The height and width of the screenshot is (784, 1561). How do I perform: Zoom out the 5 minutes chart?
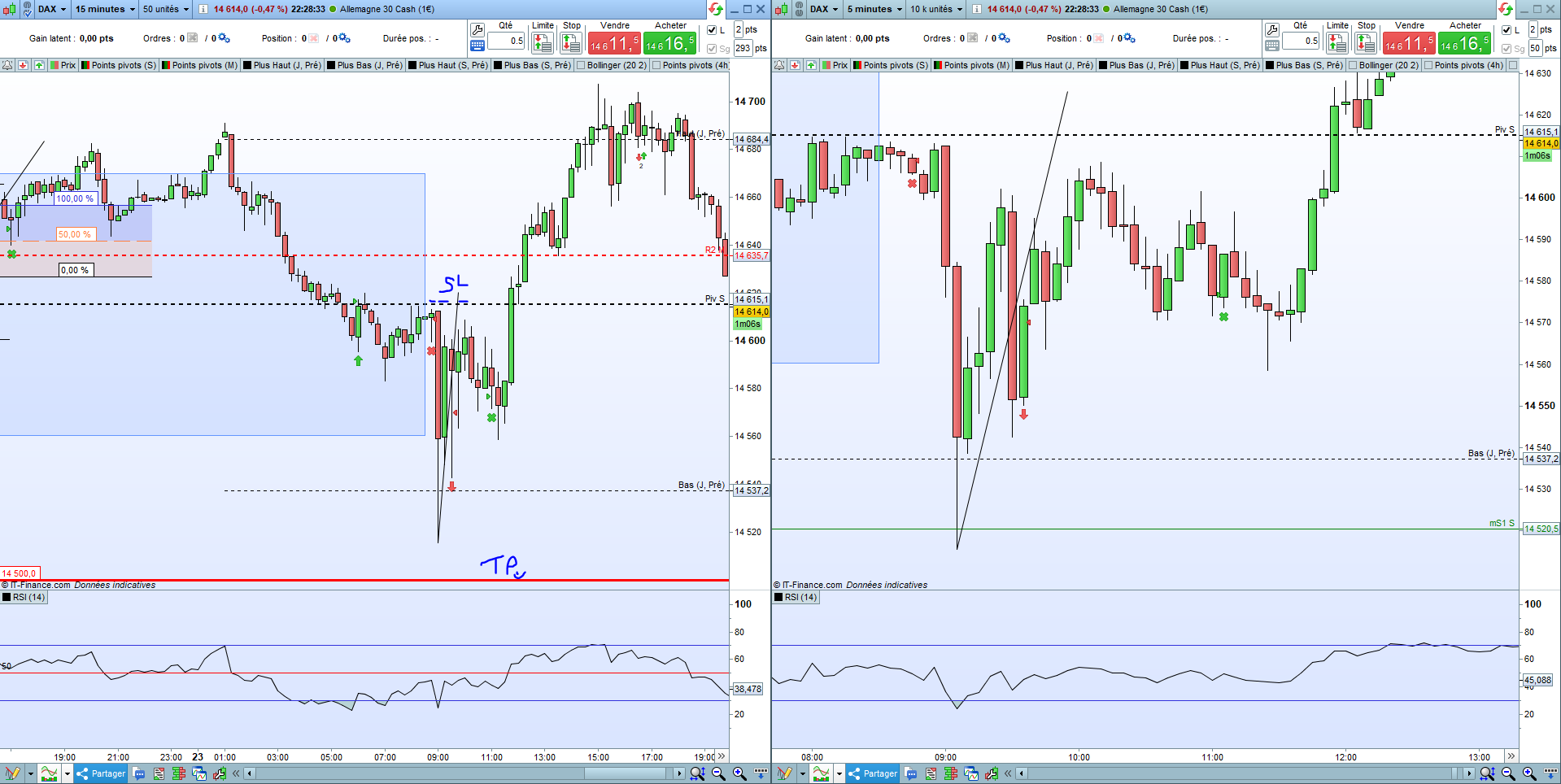(x=1508, y=773)
